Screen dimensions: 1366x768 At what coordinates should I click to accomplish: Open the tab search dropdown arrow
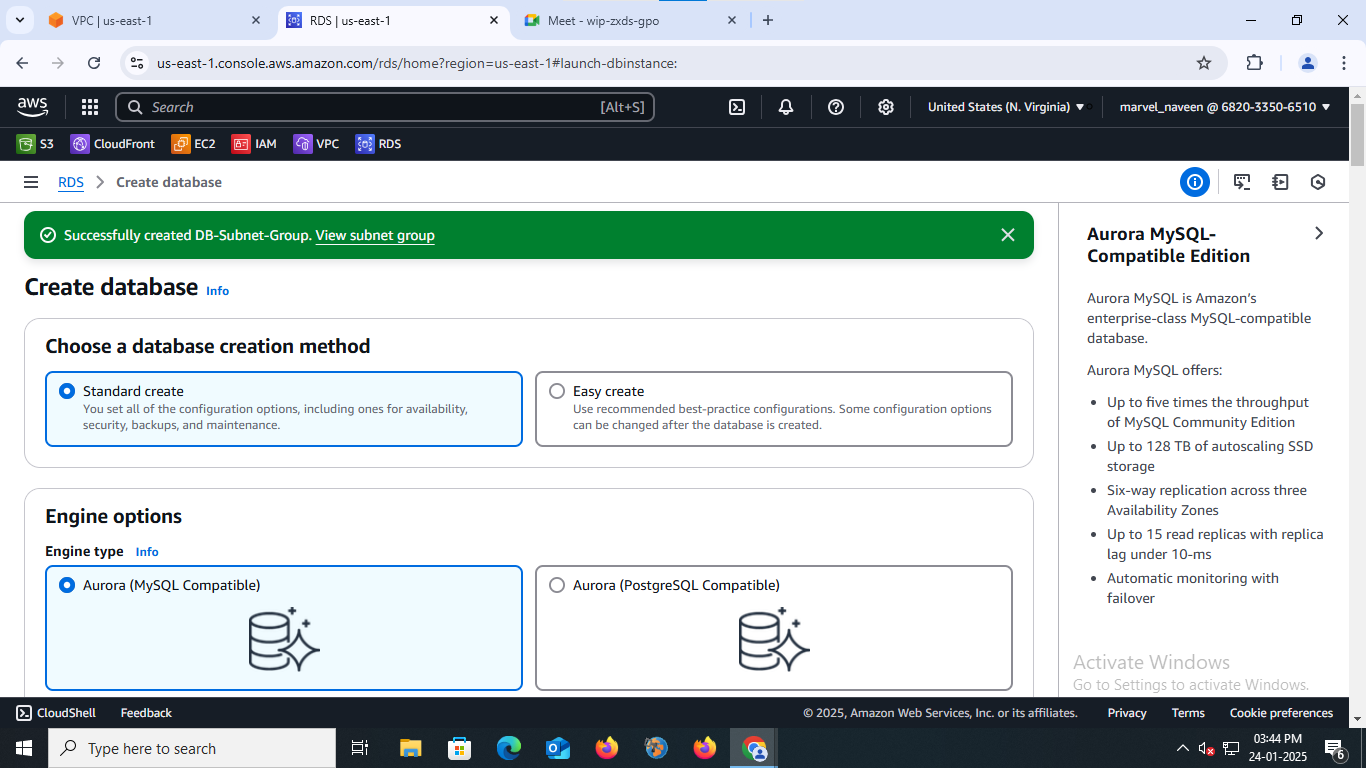pos(19,20)
